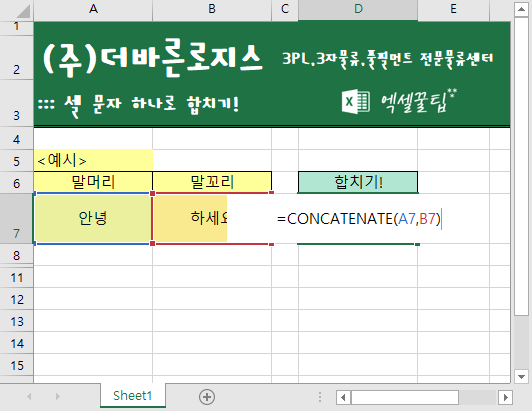The width and height of the screenshot is (532, 411).
Task: Select row 6 header
Action: coord(16,183)
